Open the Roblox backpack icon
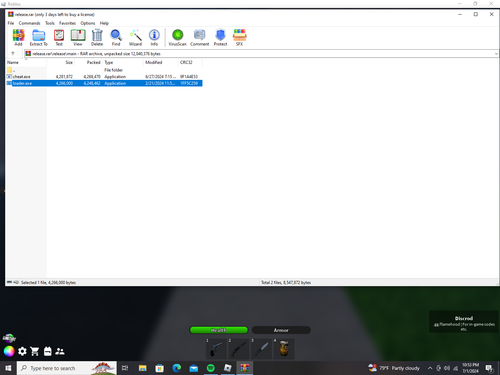This screenshot has height=375, width=500. coord(48,351)
